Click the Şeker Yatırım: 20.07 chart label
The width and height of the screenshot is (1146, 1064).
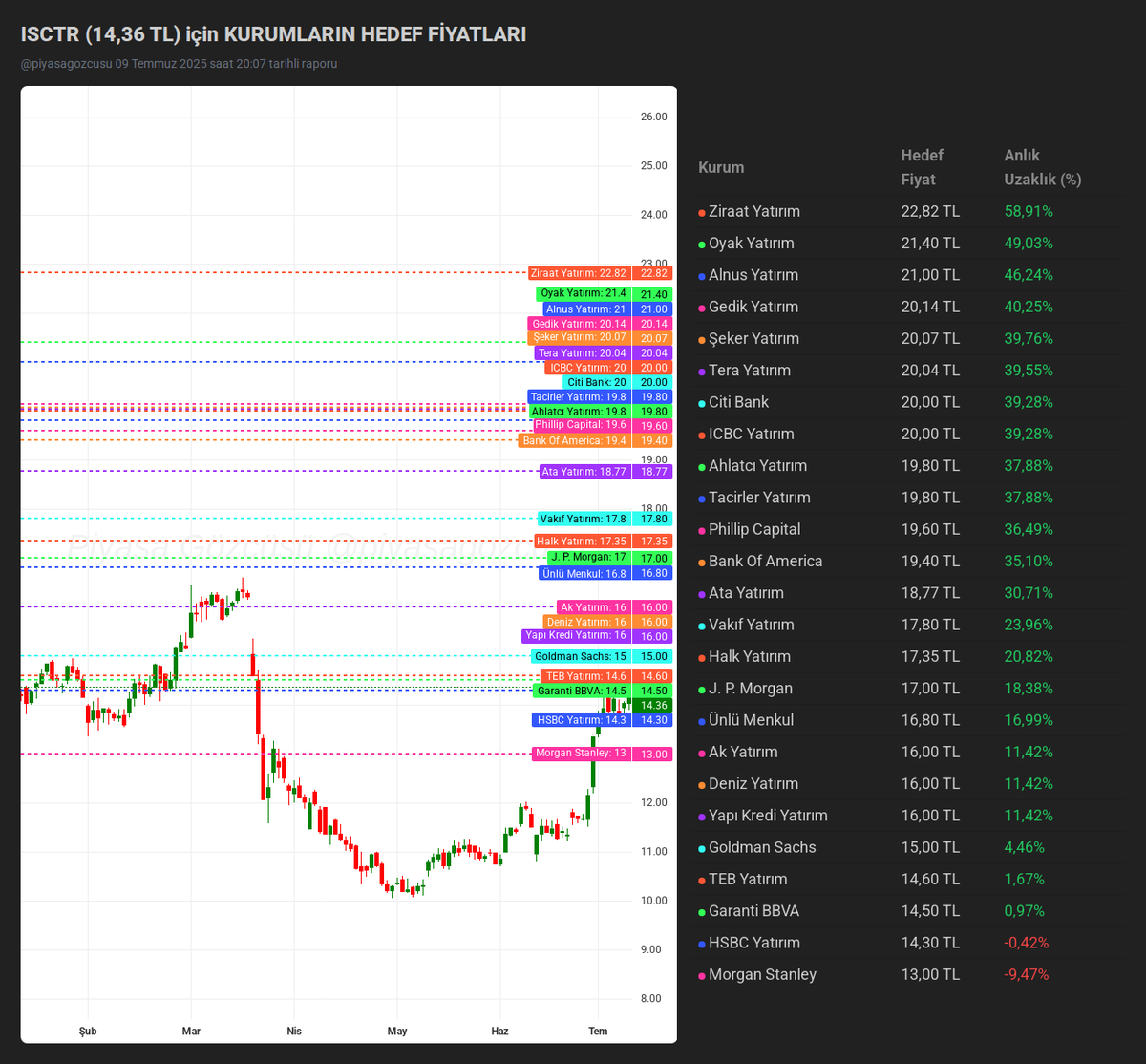pos(579,338)
